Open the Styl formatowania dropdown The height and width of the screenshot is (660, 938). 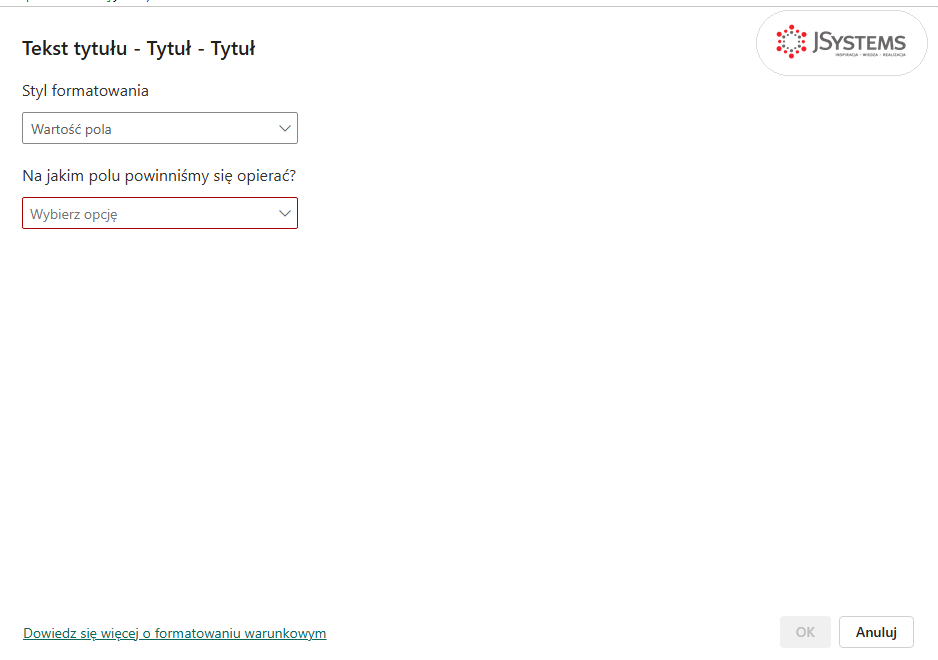pos(160,128)
